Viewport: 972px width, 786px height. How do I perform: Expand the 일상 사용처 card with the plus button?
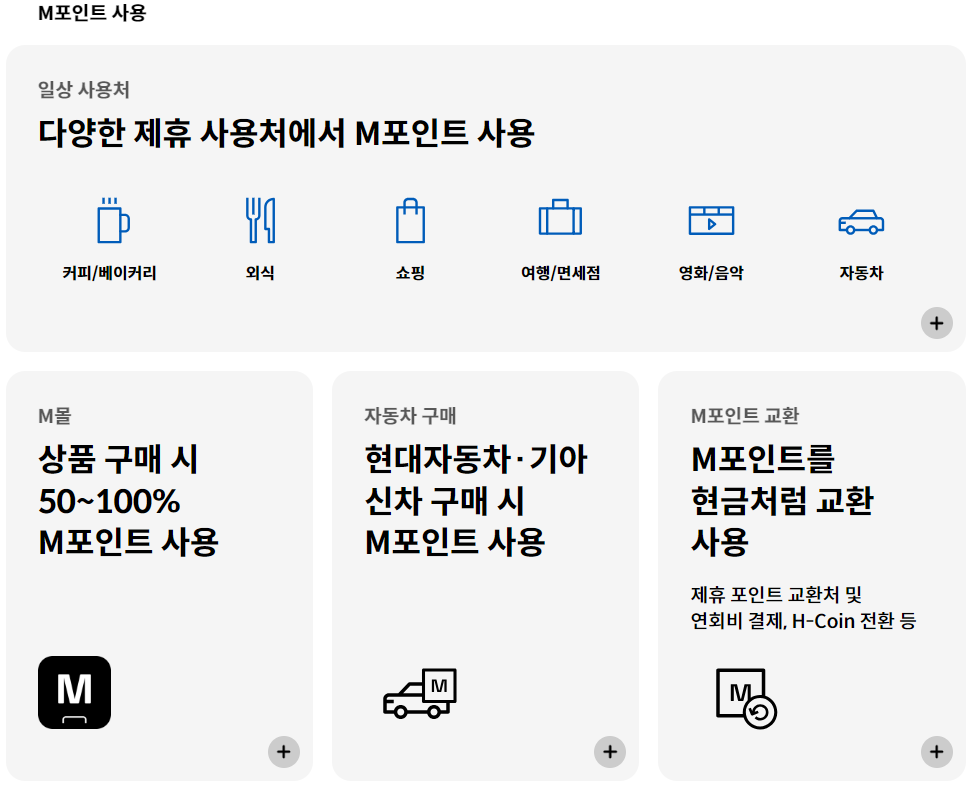tap(937, 323)
